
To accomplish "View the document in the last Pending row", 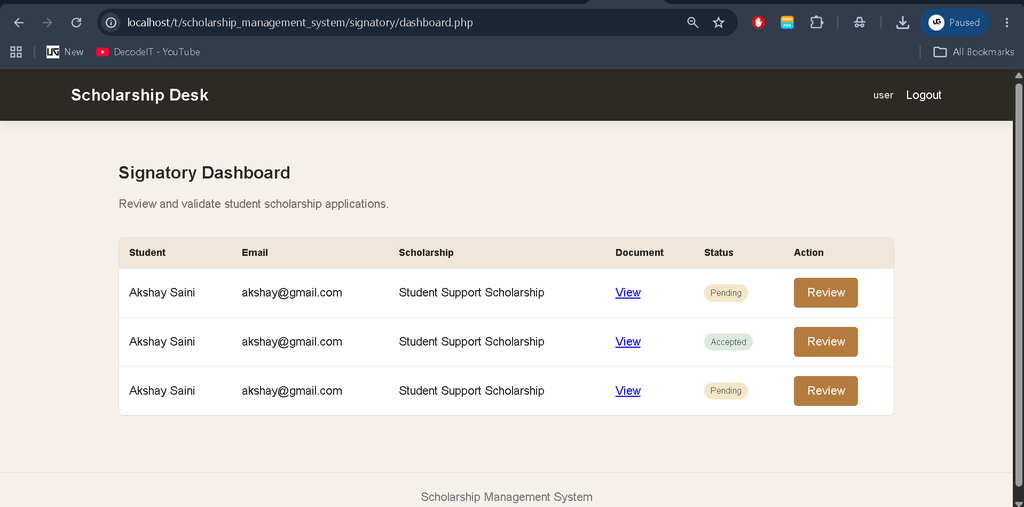I will click(628, 391).
